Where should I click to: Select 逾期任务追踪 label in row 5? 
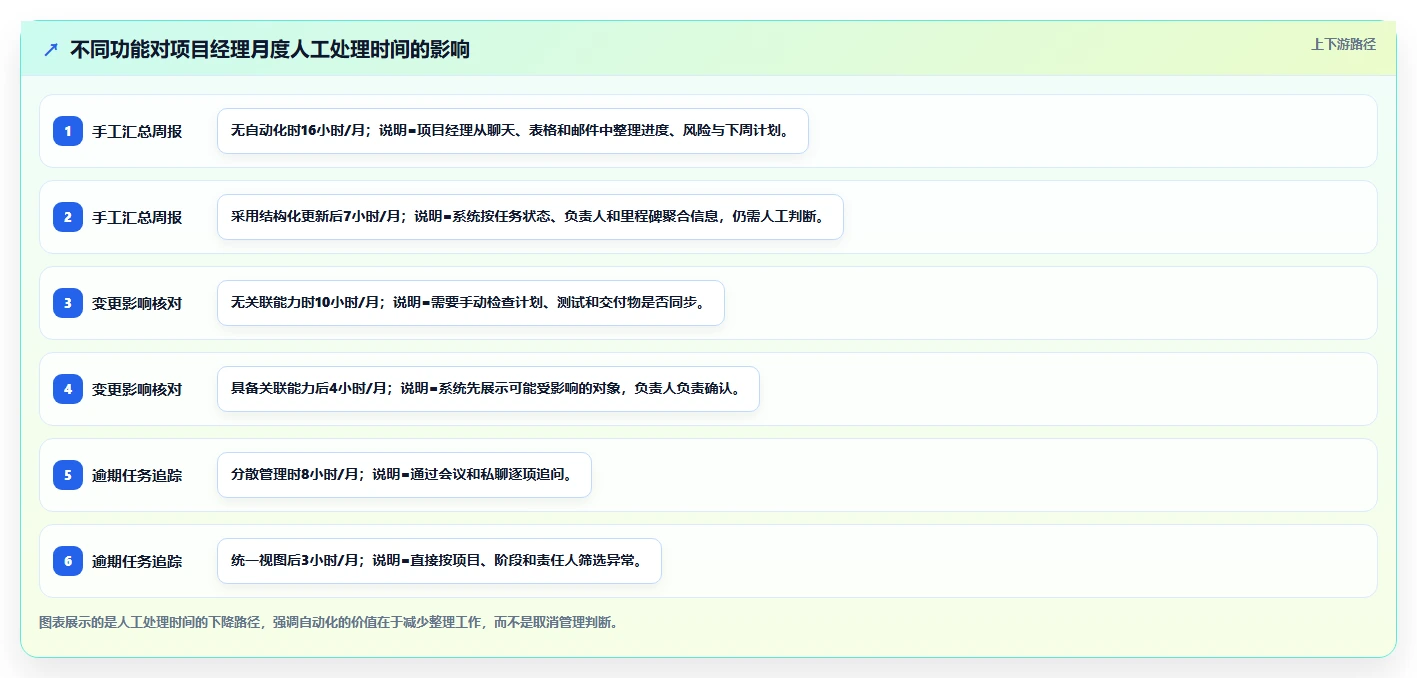pos(137,475)
